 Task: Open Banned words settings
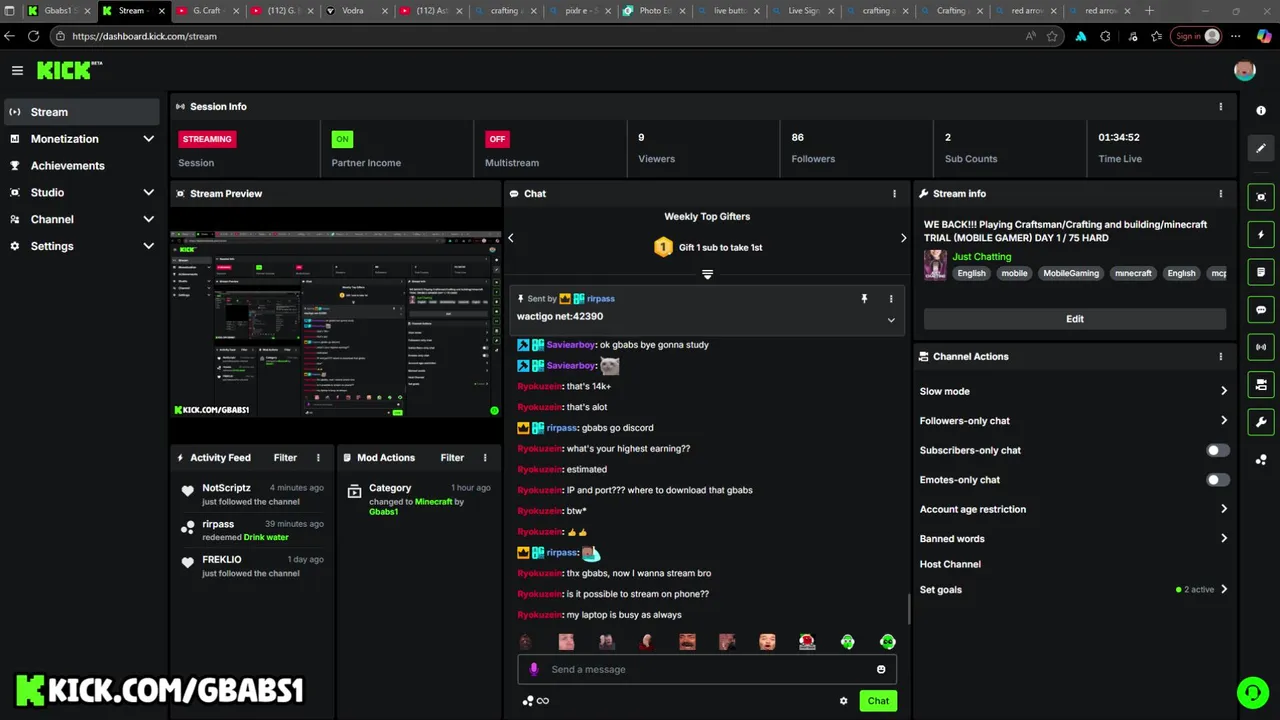1074,538
